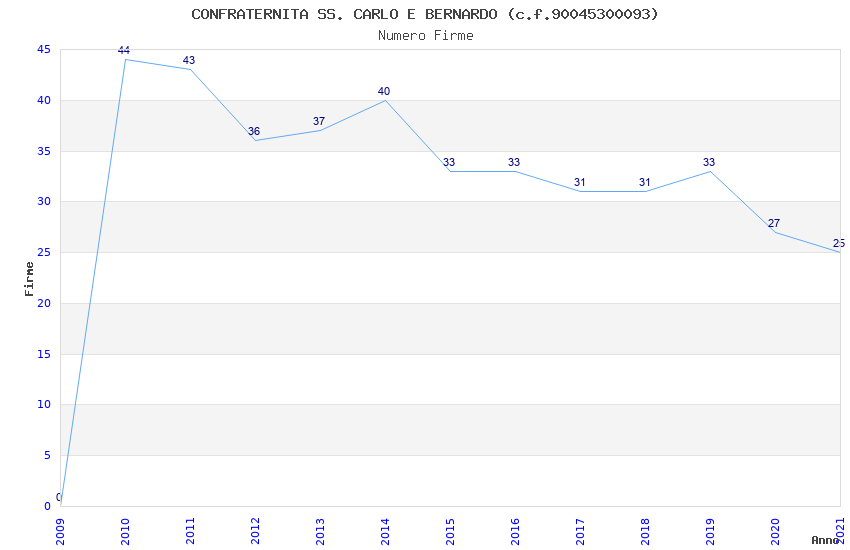This screenshot has height=550, width=850.
Task: Select the data point labeled 44
Action: tap(124, 50)
